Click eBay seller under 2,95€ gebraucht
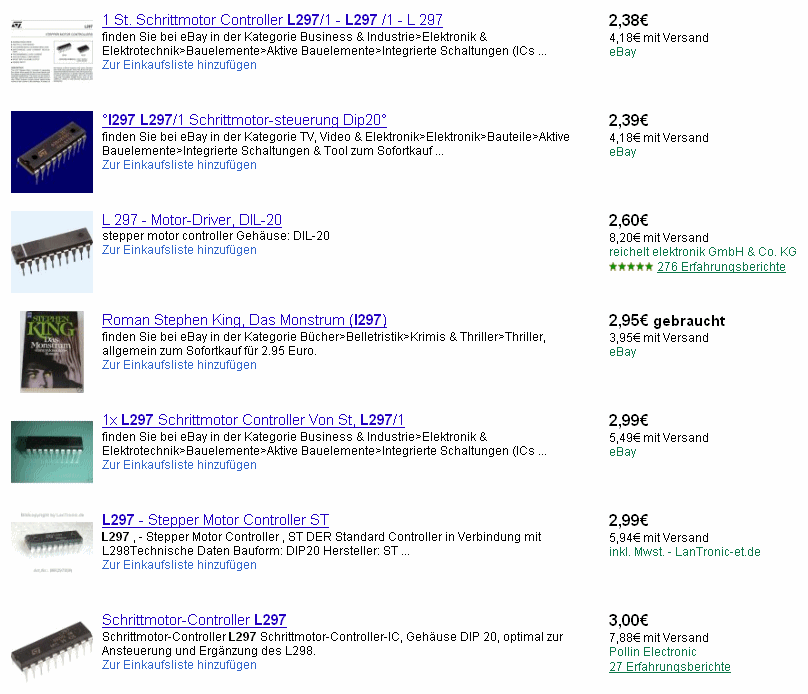808x694 pixels. click(x=622, y=352)
